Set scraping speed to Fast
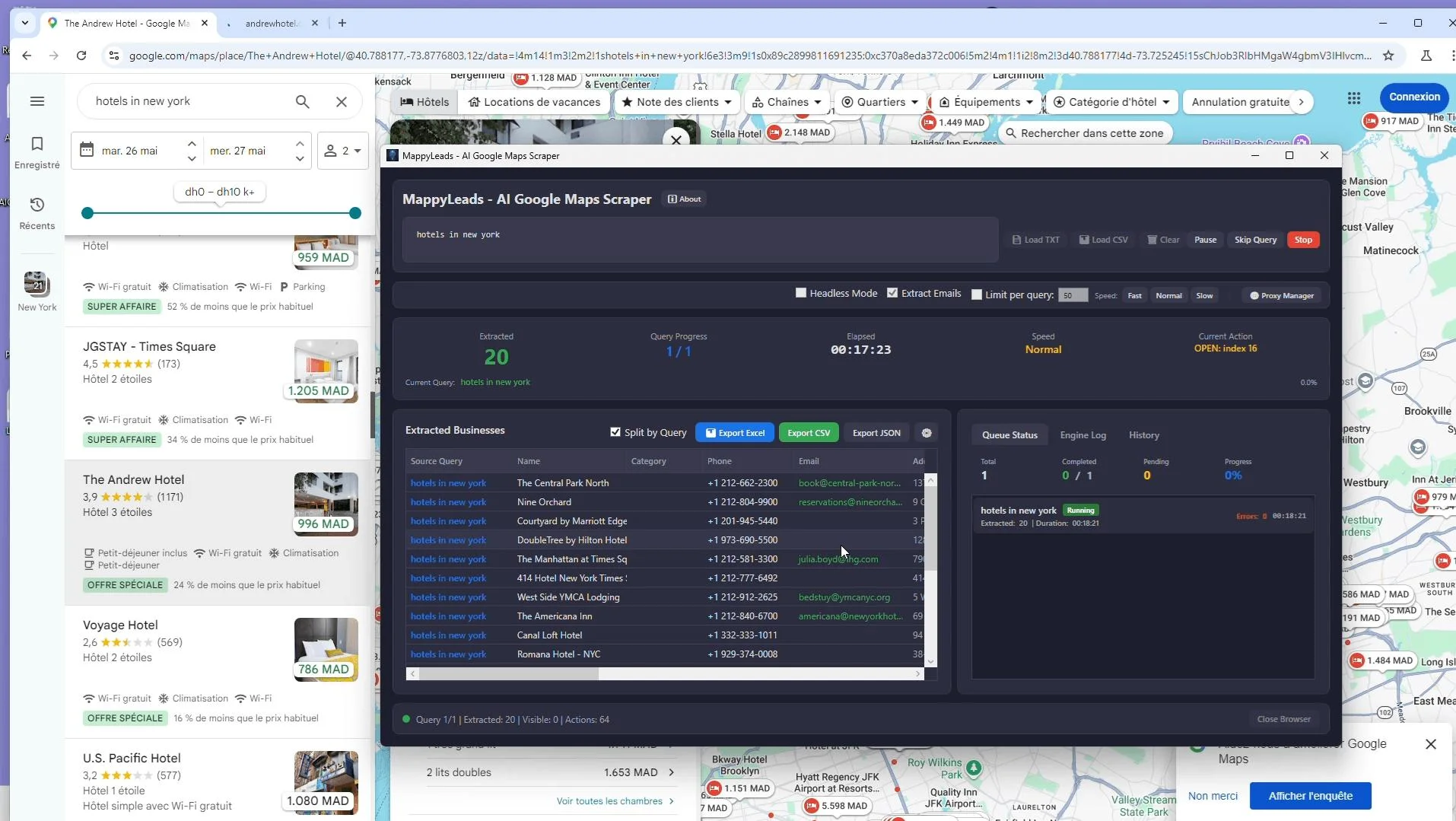This screenshot has height=821, width=1456. [x=1134, y=296]
